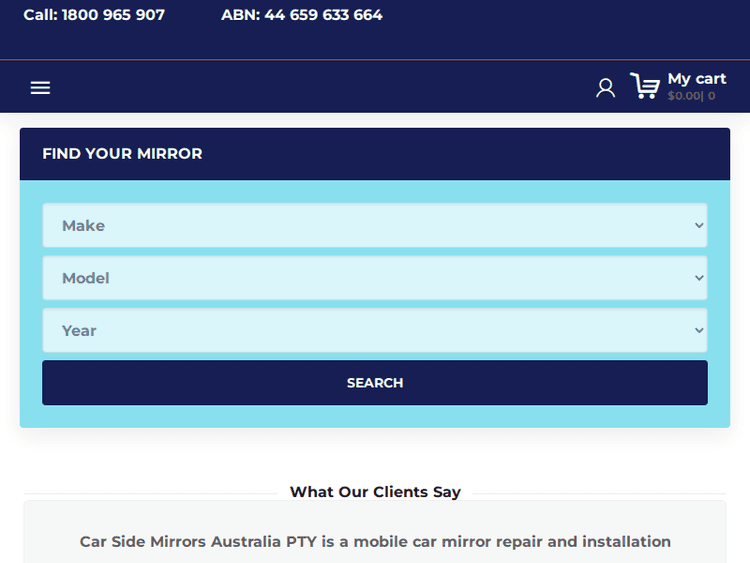Open the hamburger navigation menu

(x=40, y=88)
